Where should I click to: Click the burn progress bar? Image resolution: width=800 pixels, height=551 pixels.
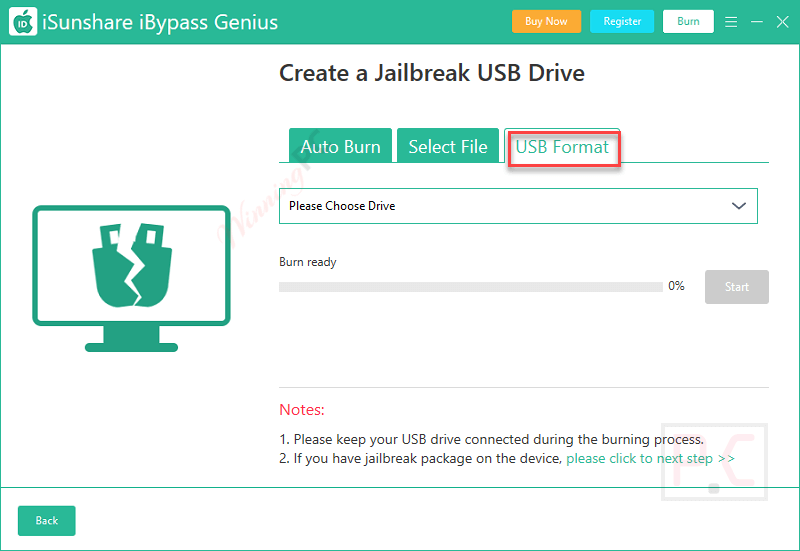click(471, 287)
